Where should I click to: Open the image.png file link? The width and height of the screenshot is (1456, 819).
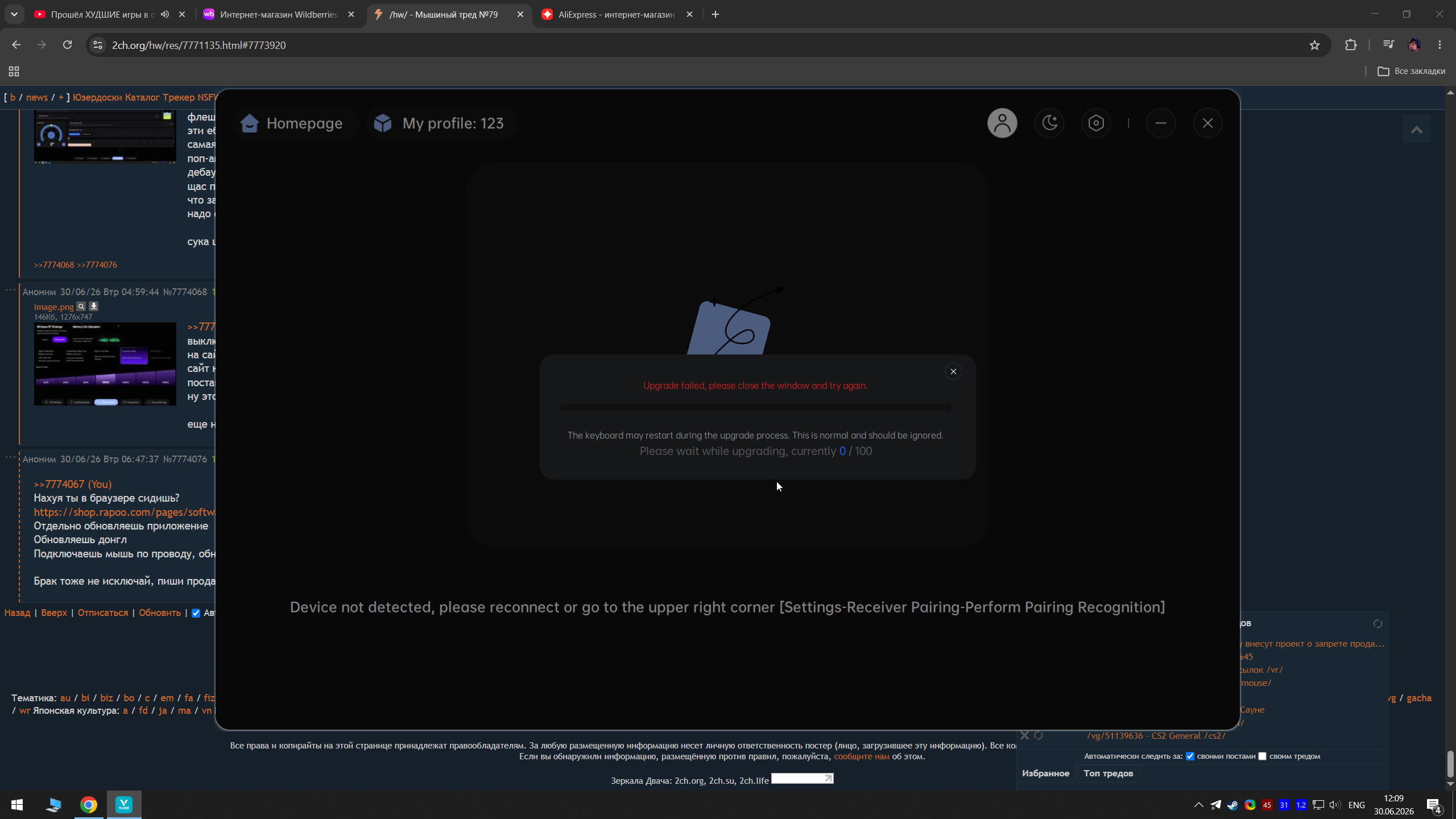(54, 307)
